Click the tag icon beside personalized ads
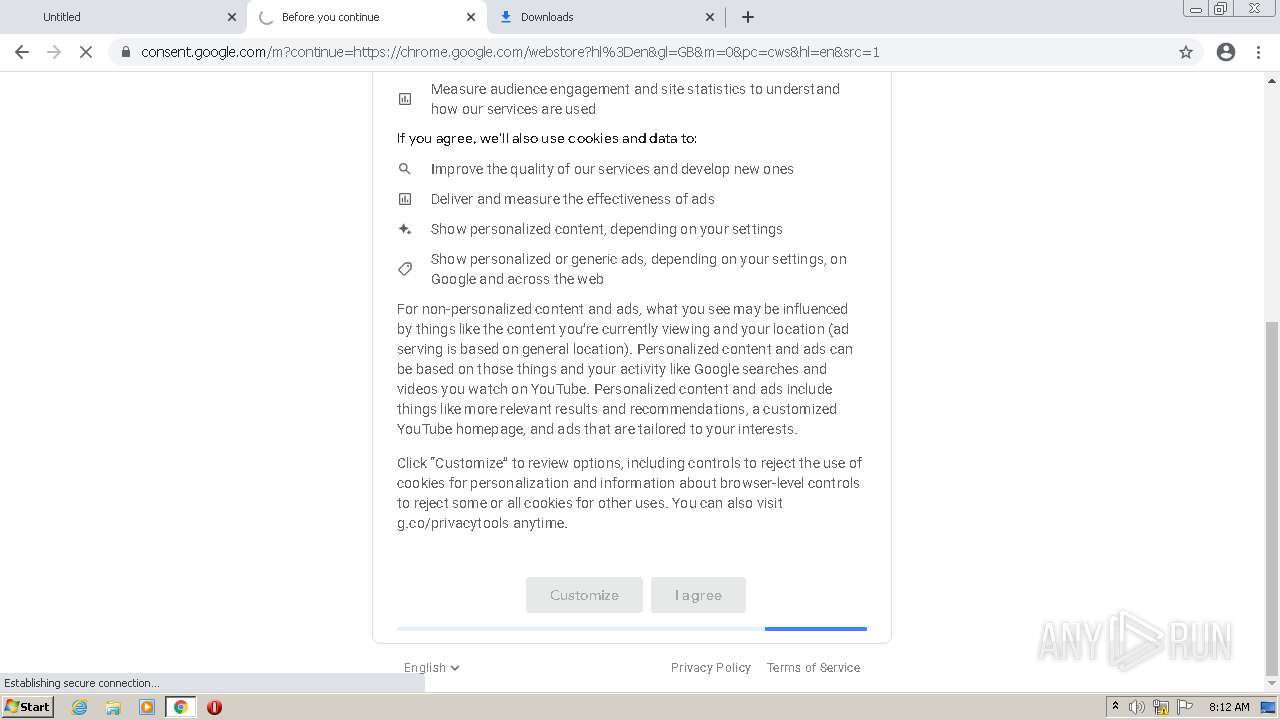The width and height of the screenshot is (1280, 720). point(405,269)
